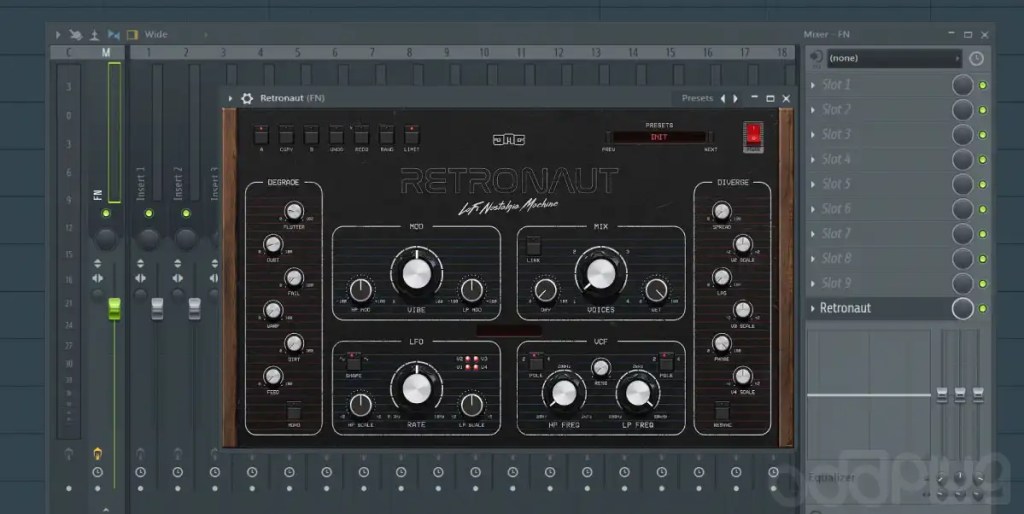Viewport: 1024px width, 514px height.
Task: Toggle the LFO SHAPE switch
Action: (353, 362)
